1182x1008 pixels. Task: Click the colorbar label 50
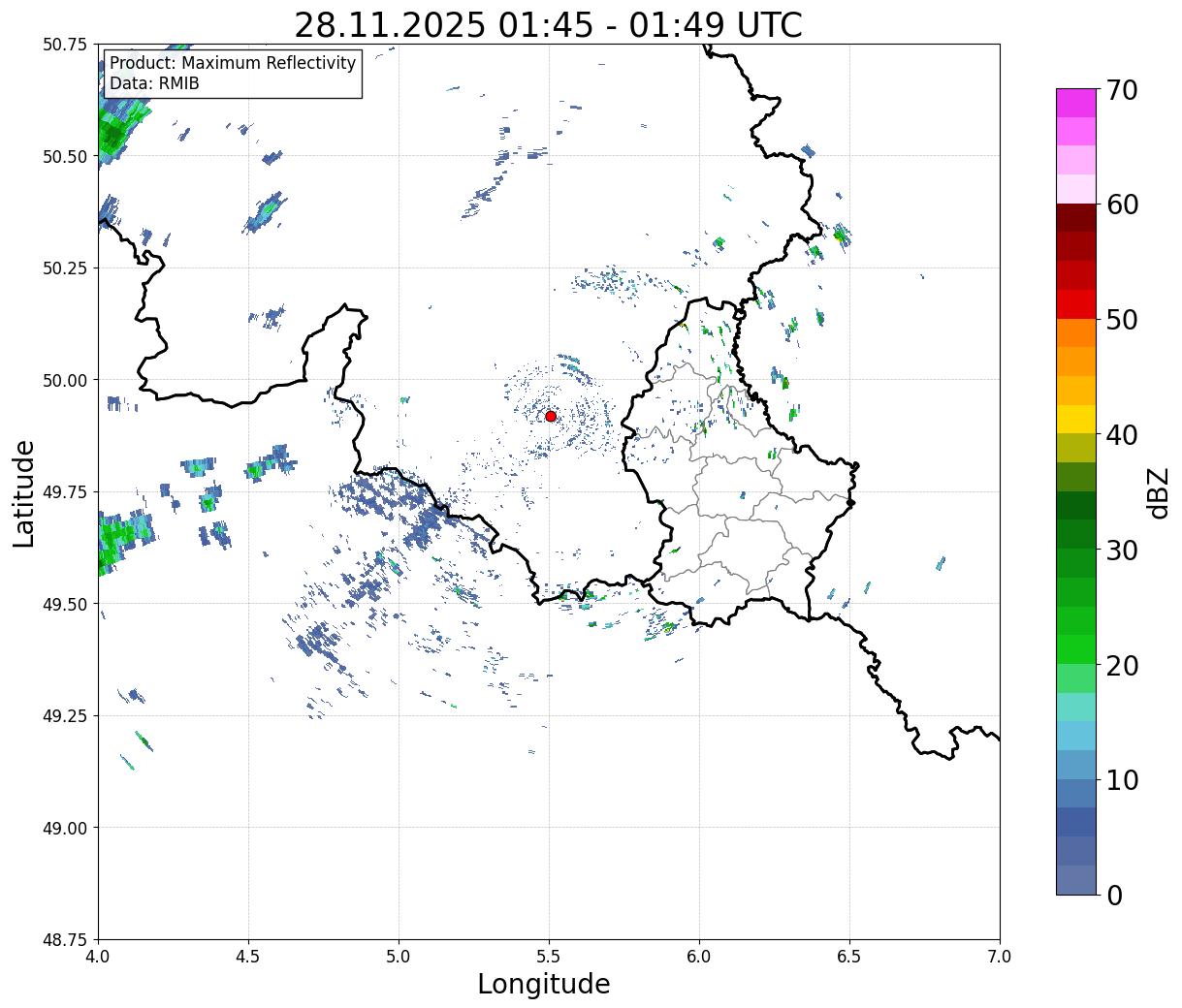(x=1121, y=320)
